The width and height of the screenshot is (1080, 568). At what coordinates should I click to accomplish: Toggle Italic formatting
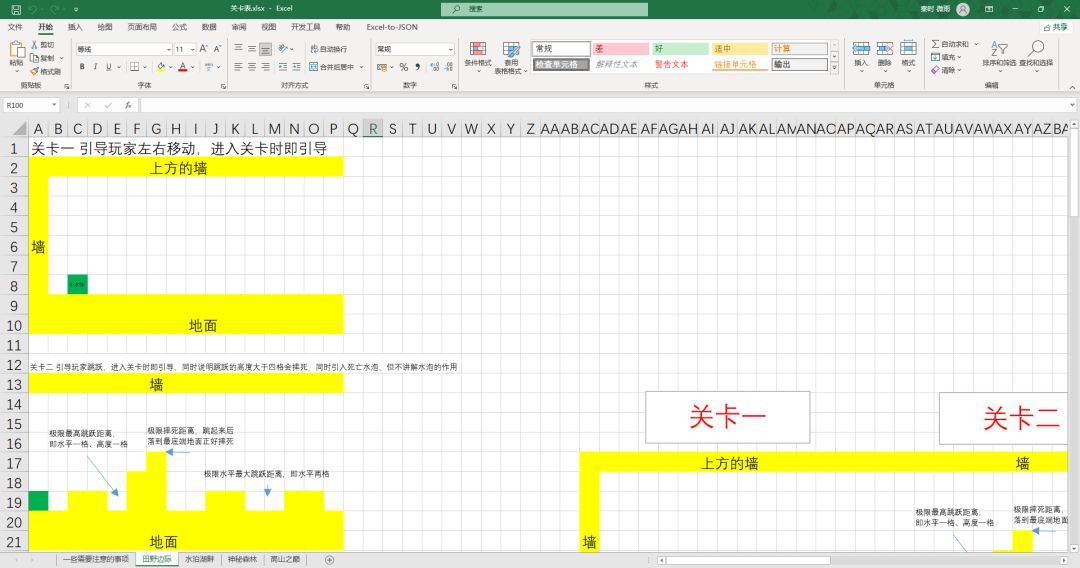[x=95, y=67]
